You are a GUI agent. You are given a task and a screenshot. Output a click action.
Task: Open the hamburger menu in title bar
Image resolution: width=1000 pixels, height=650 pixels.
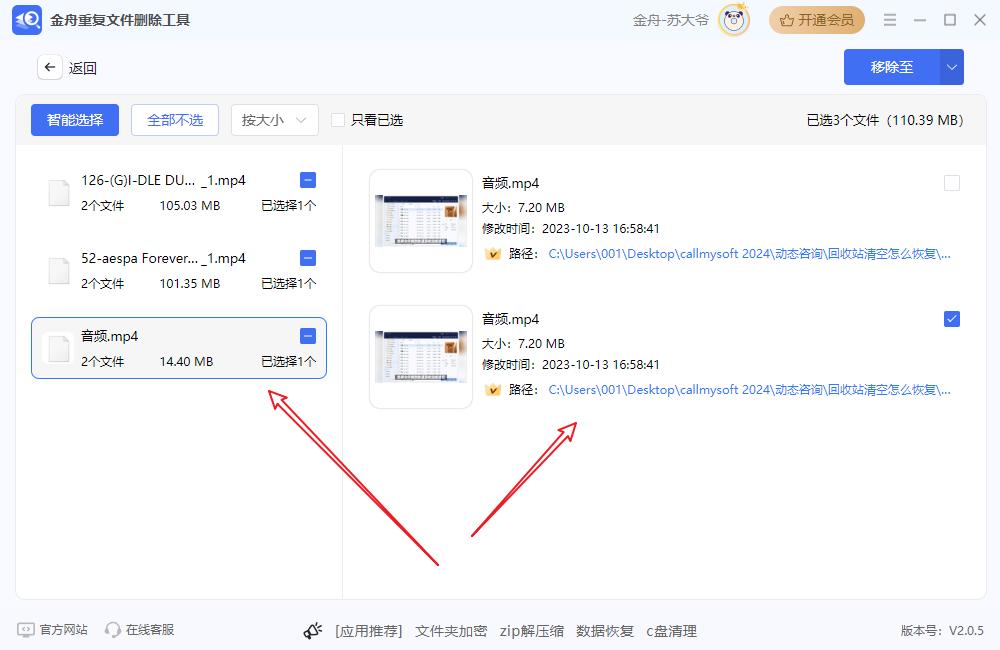coord(890,20)
